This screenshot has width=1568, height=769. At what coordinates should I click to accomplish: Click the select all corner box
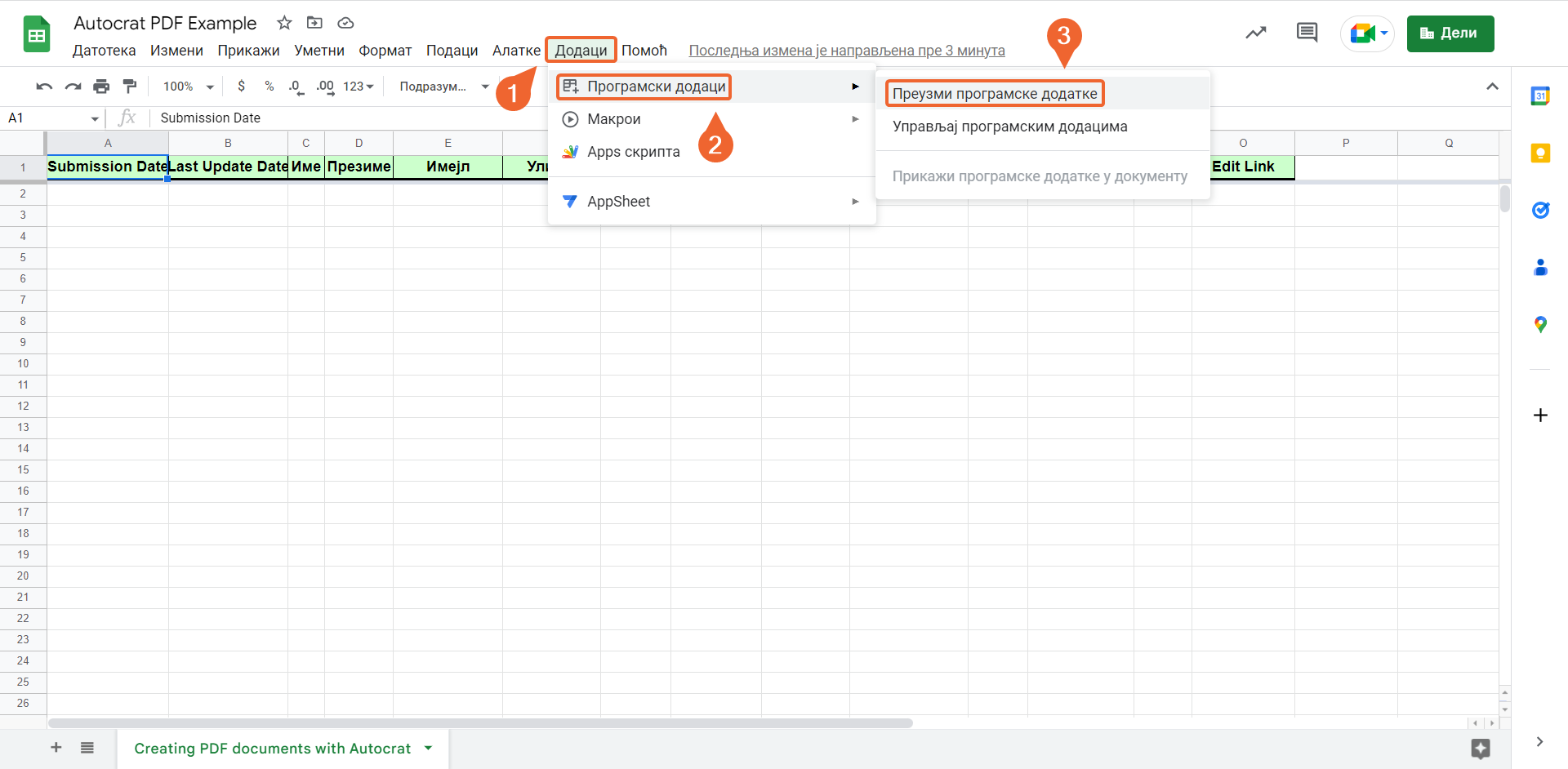point(23,143)
